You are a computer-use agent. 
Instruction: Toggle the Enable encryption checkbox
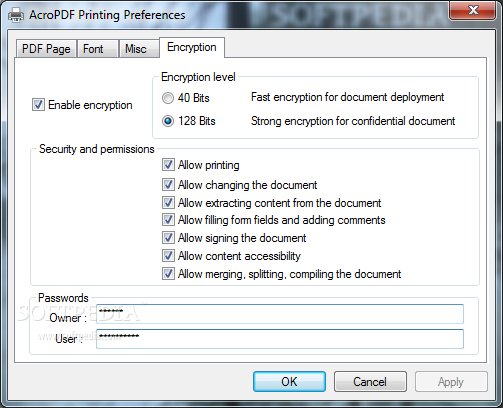click(38, 105)
